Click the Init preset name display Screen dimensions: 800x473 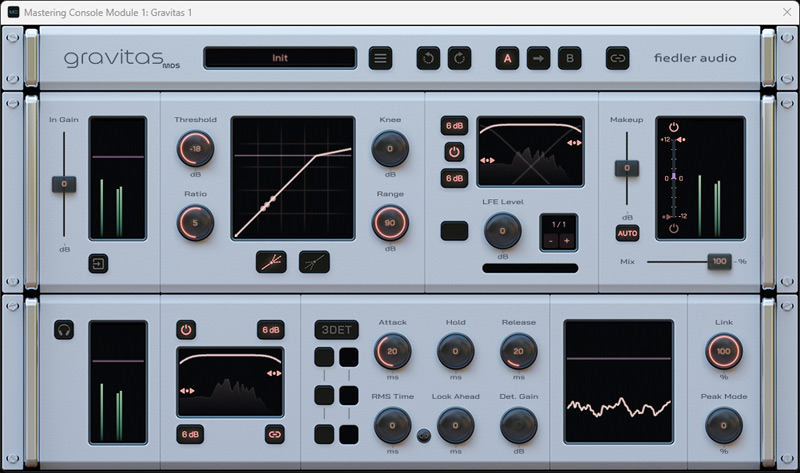point(280,58)
